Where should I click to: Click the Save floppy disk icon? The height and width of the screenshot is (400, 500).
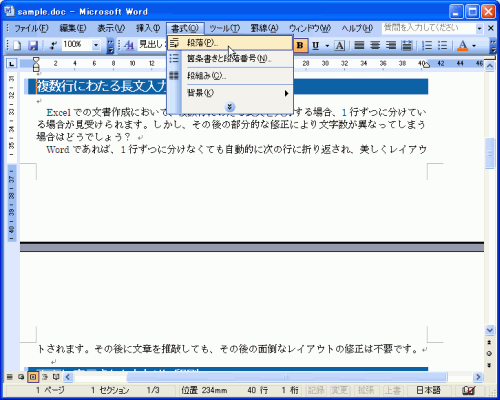click(33, 45)
